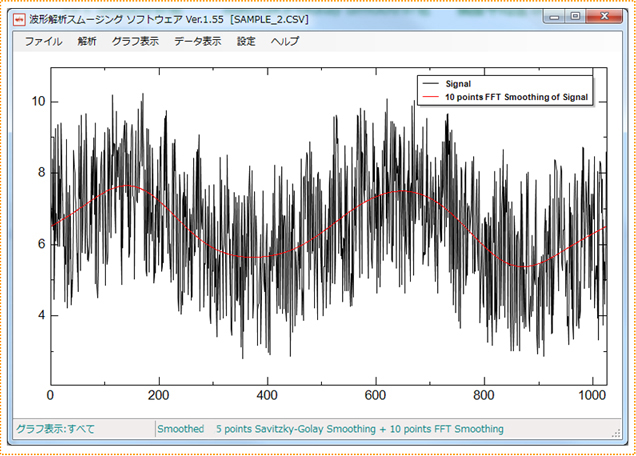Open the データ表示 menu
The height and width of the screenshot is (456, 636).
click(x=198, y=41)
